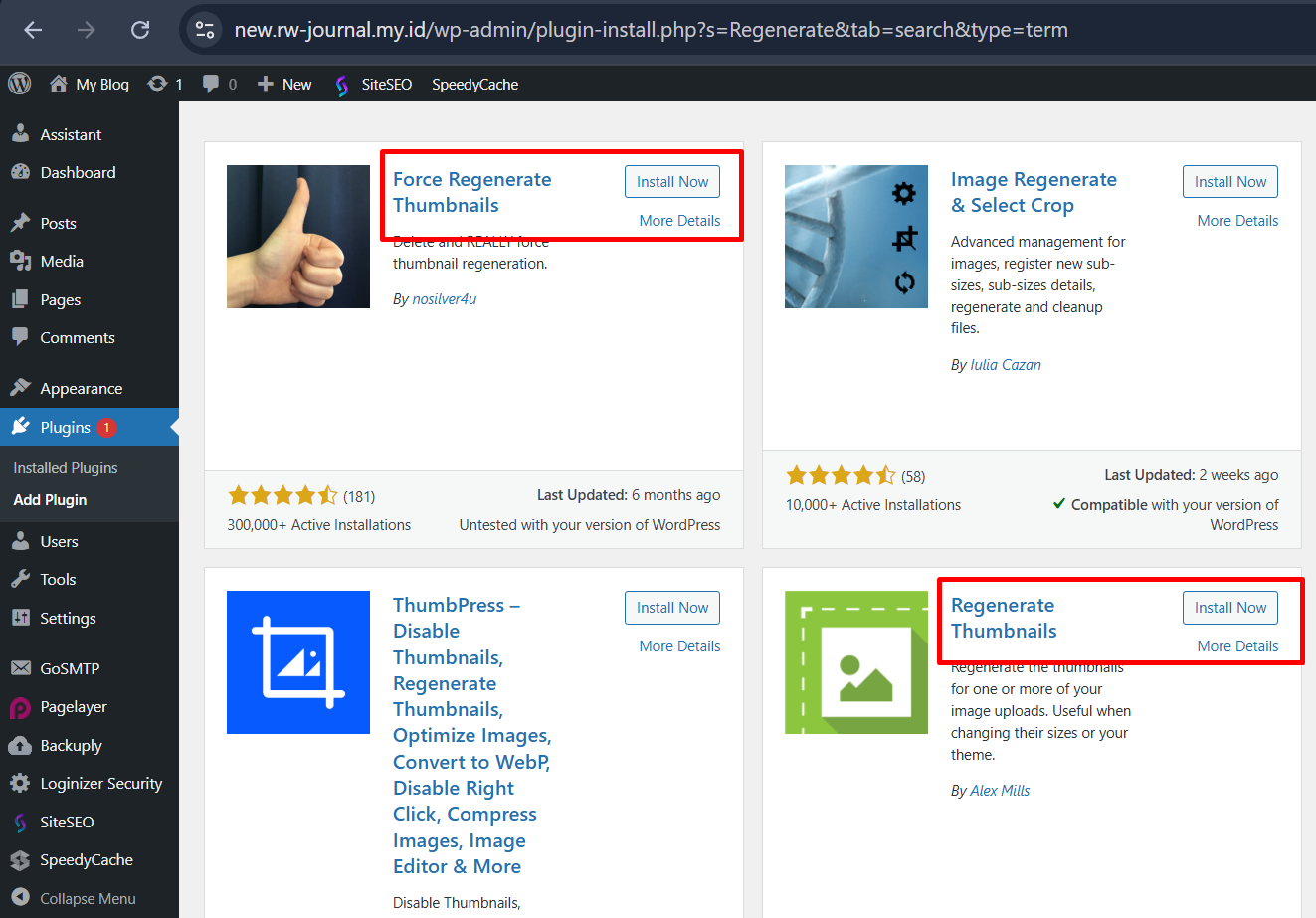Click the plus New item in admin bar

click(284, 84)
